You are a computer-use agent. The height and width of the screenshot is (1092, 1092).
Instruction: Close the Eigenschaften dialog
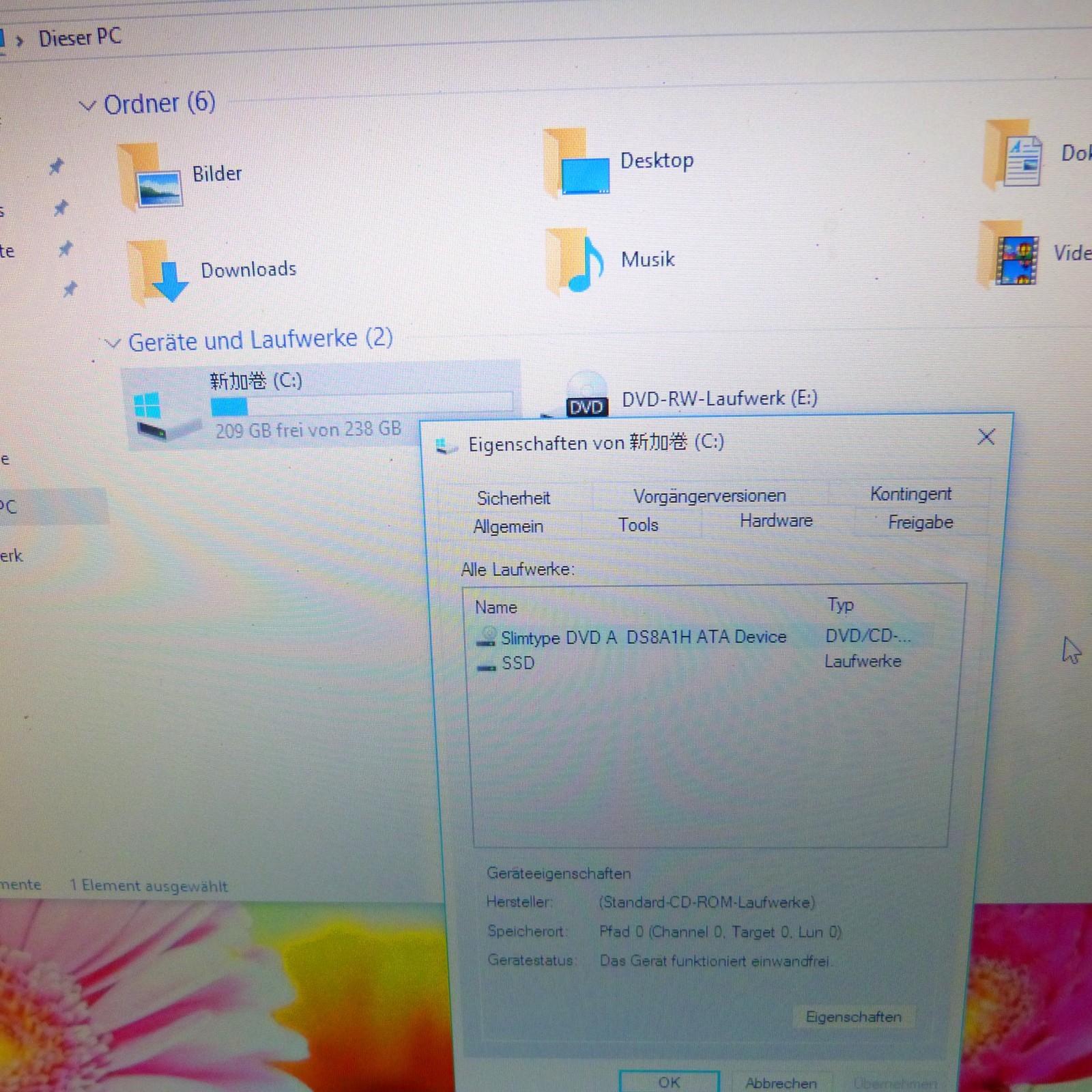(x=986, y=437)
